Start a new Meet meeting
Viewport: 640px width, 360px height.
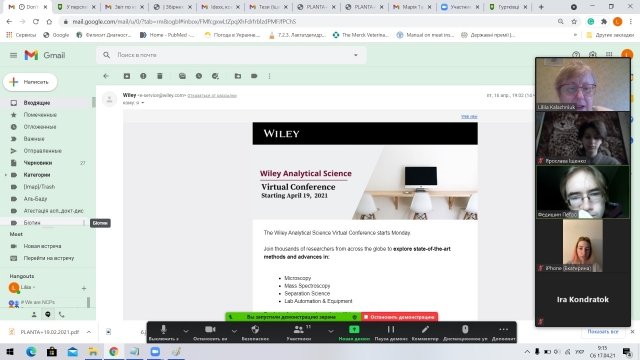pos(42,246)
